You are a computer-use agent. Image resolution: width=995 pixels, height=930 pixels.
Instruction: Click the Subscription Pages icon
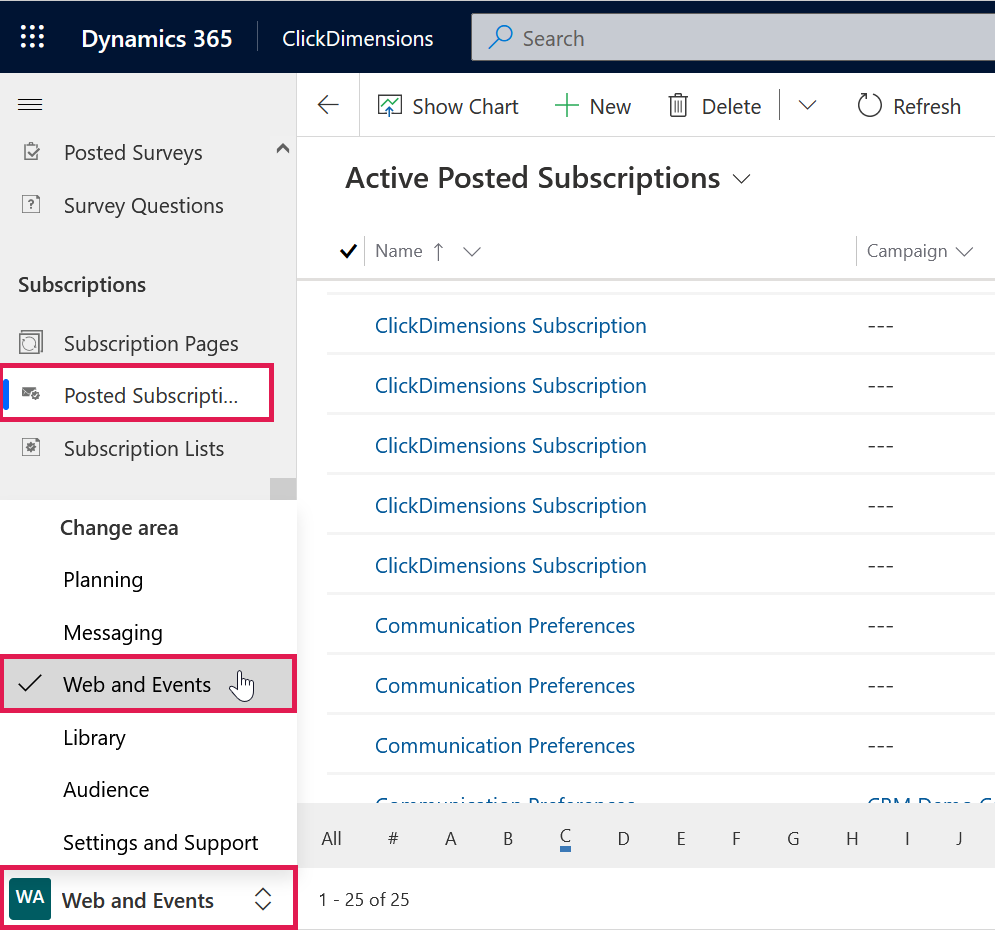pyautogui.click(x=31, y=343)
